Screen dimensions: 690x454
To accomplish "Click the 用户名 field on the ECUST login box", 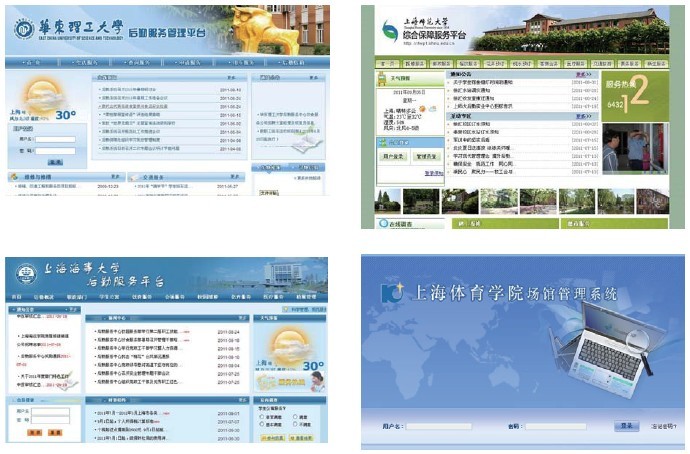I will pos(55,139).
